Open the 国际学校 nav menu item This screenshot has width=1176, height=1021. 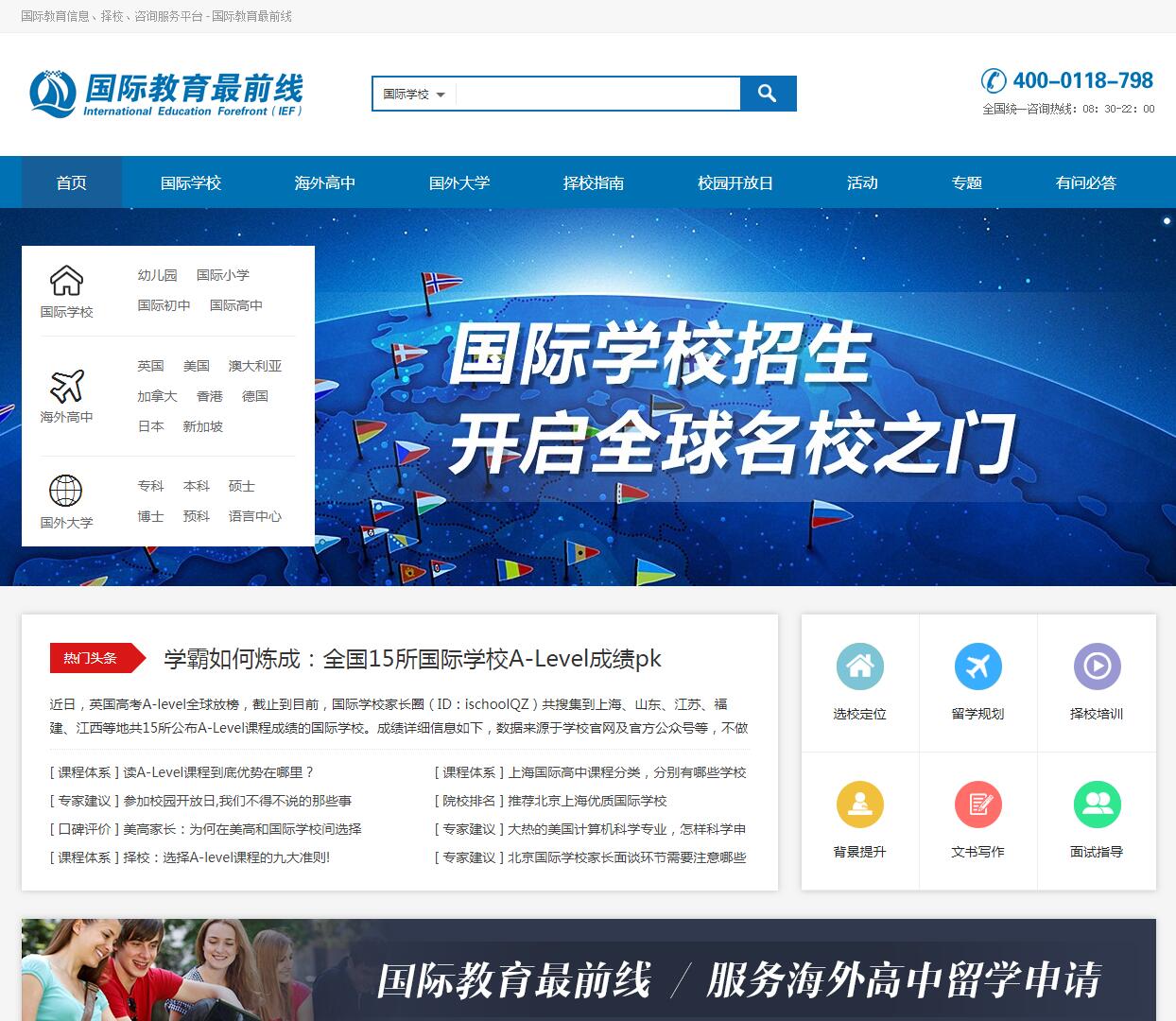(191, 182)
